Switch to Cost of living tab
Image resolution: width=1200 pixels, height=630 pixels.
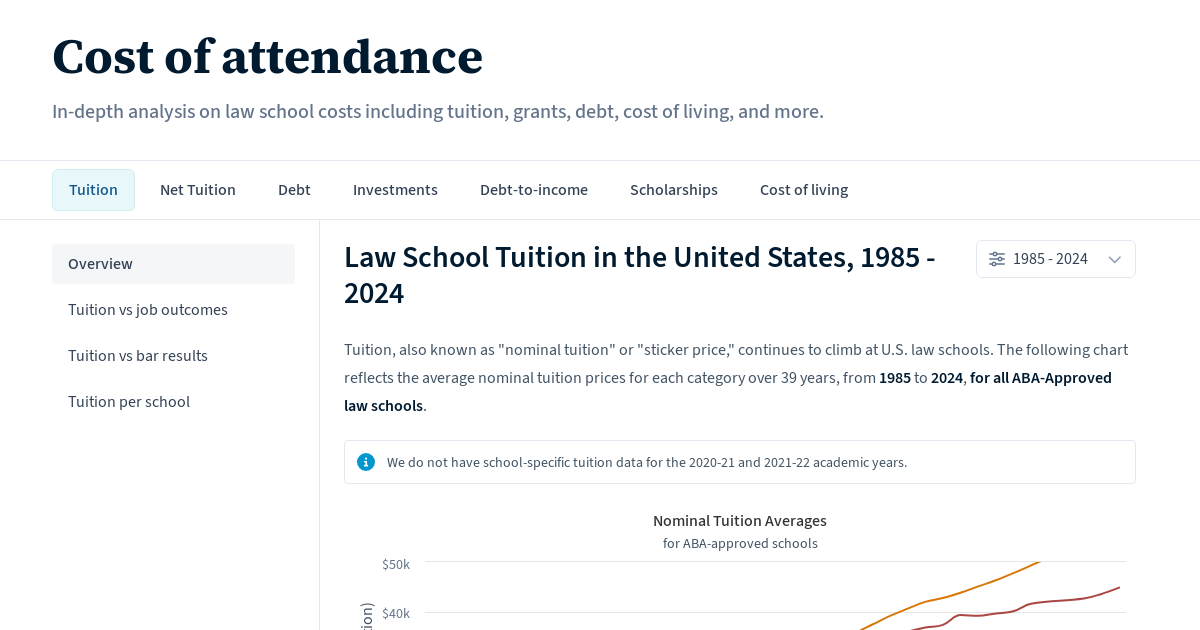tap(804, 190)
